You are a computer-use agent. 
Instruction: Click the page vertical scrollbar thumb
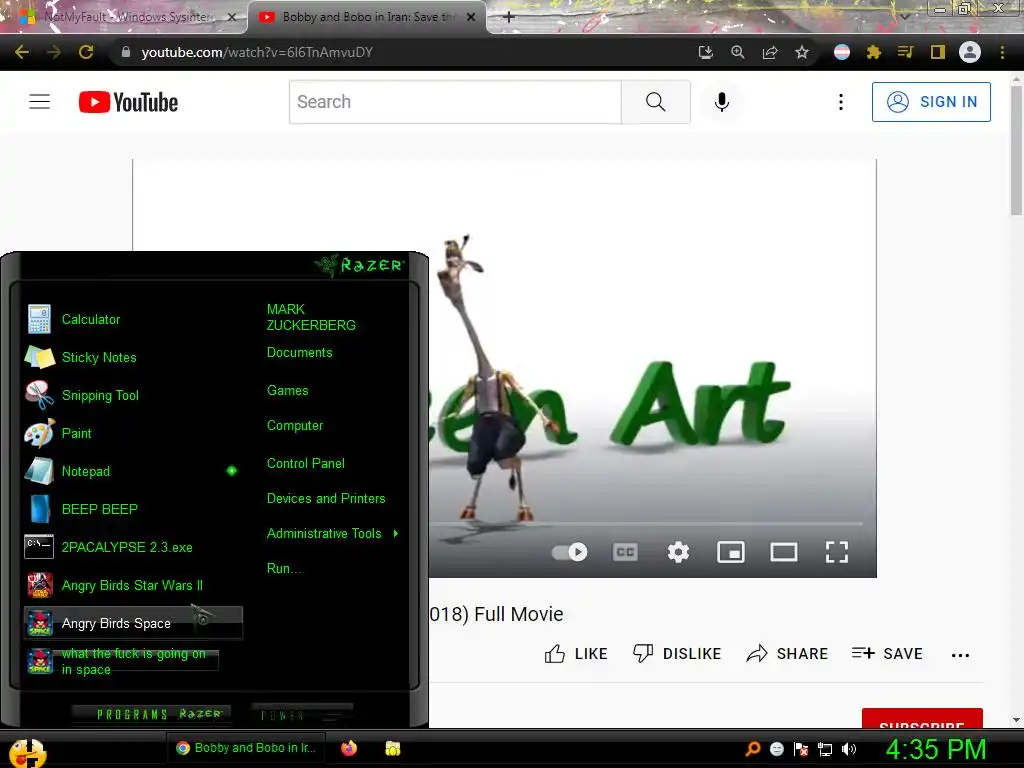point(1016,150)
